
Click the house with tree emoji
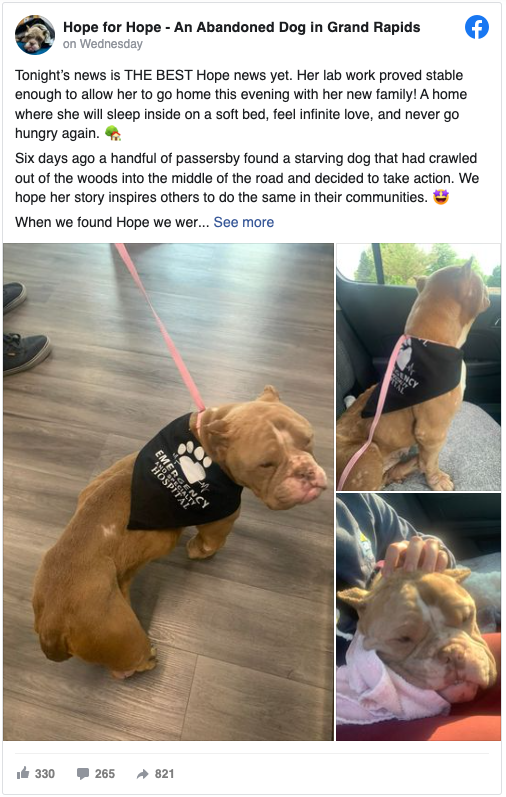click(112, 133)
